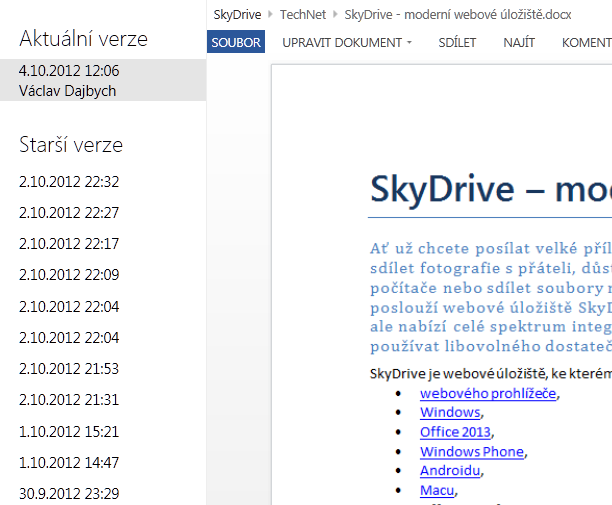Open older version 2.10.2012 22:27

click(69, 213)
